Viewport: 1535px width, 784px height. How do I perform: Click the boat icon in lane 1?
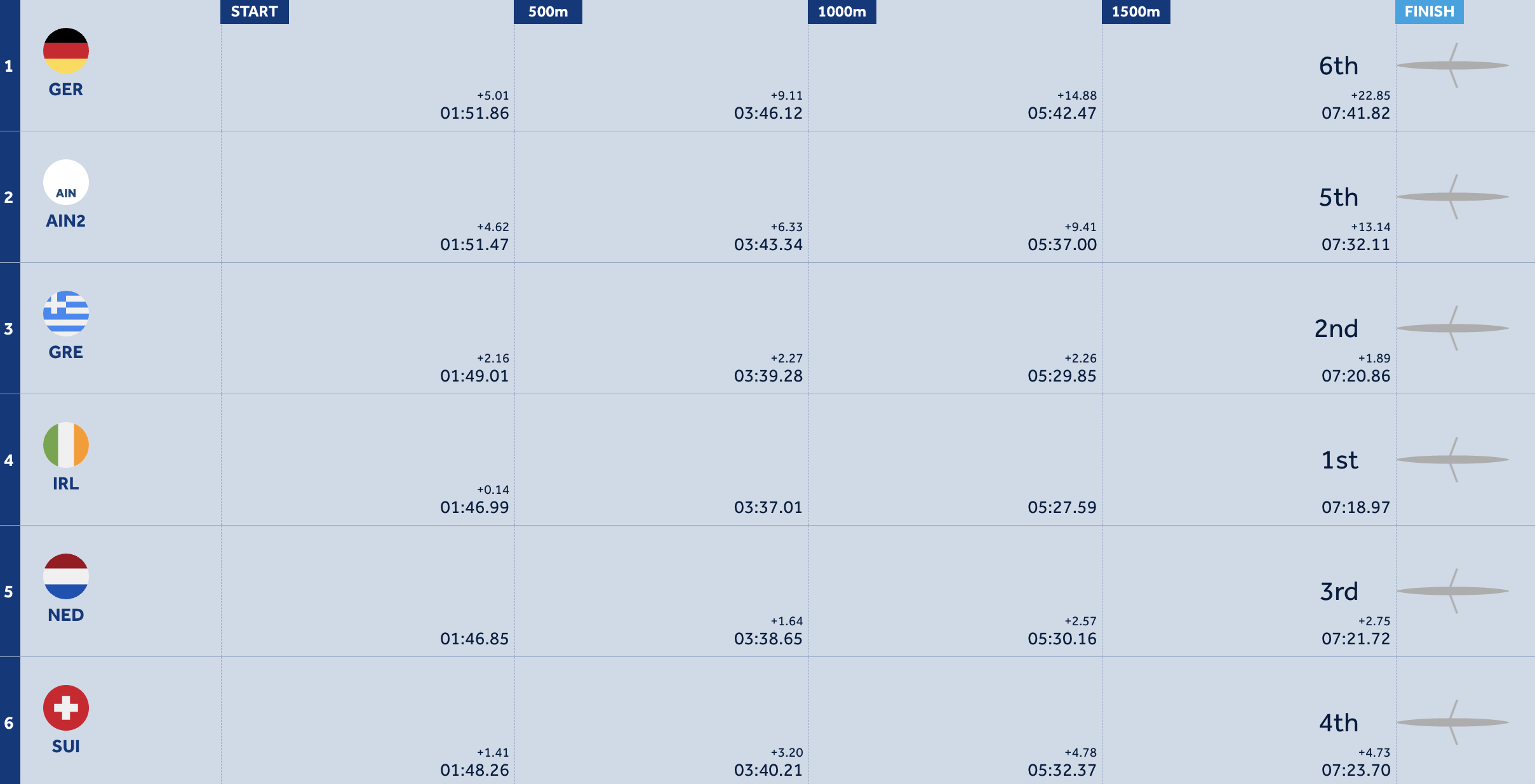(x=1452, y=65)
